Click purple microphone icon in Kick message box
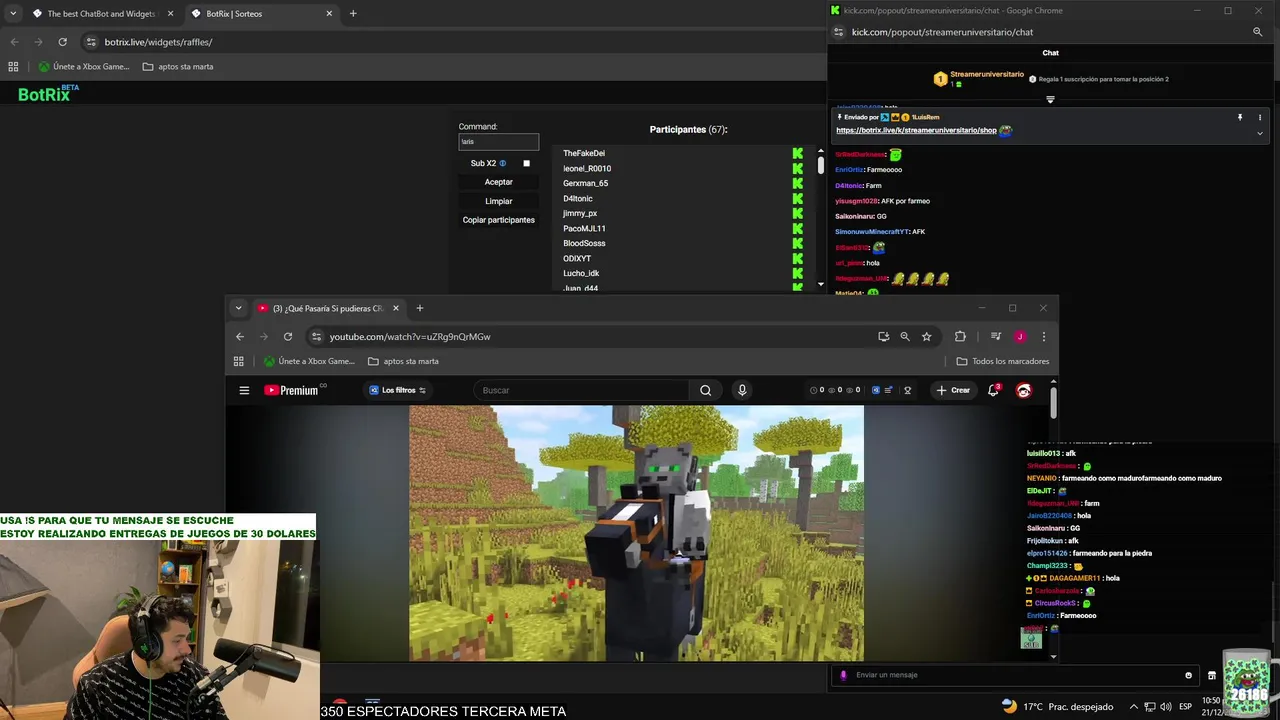 (843, 675)
